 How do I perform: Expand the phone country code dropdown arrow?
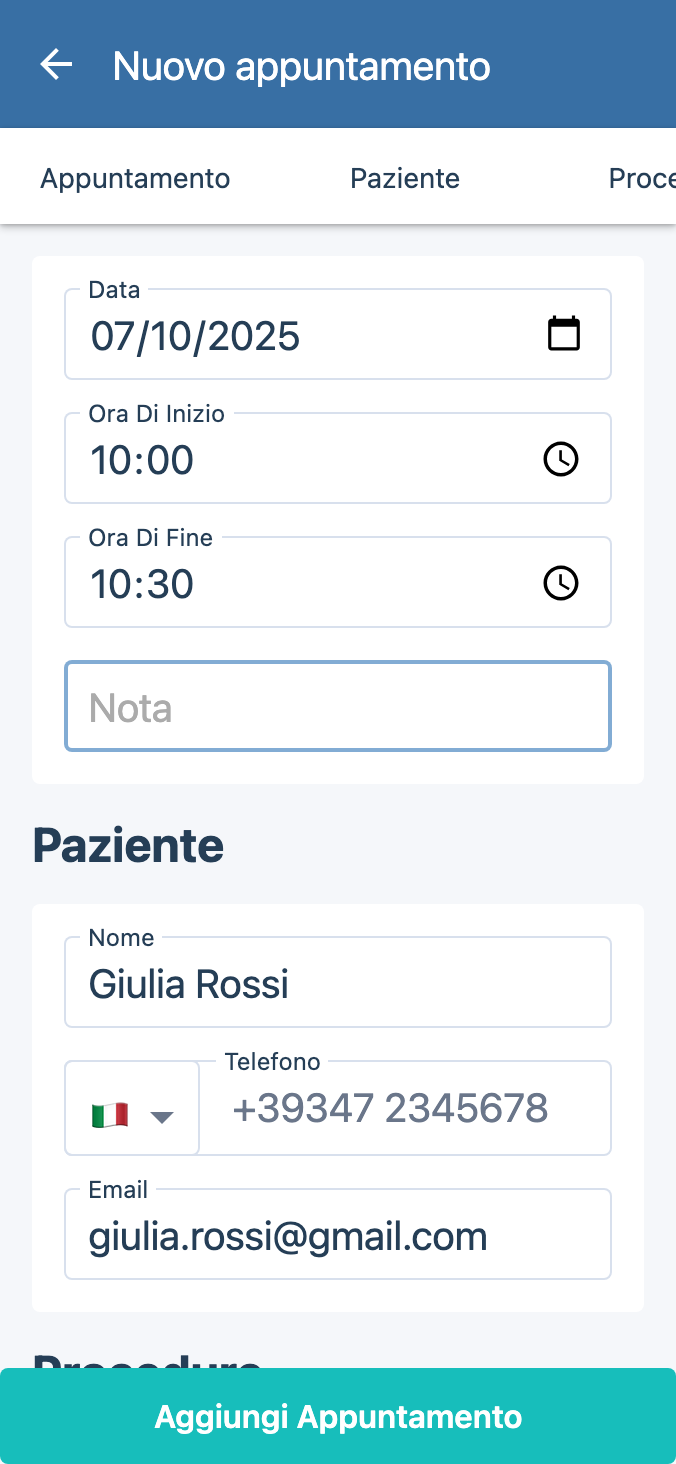coord(162,1116)
